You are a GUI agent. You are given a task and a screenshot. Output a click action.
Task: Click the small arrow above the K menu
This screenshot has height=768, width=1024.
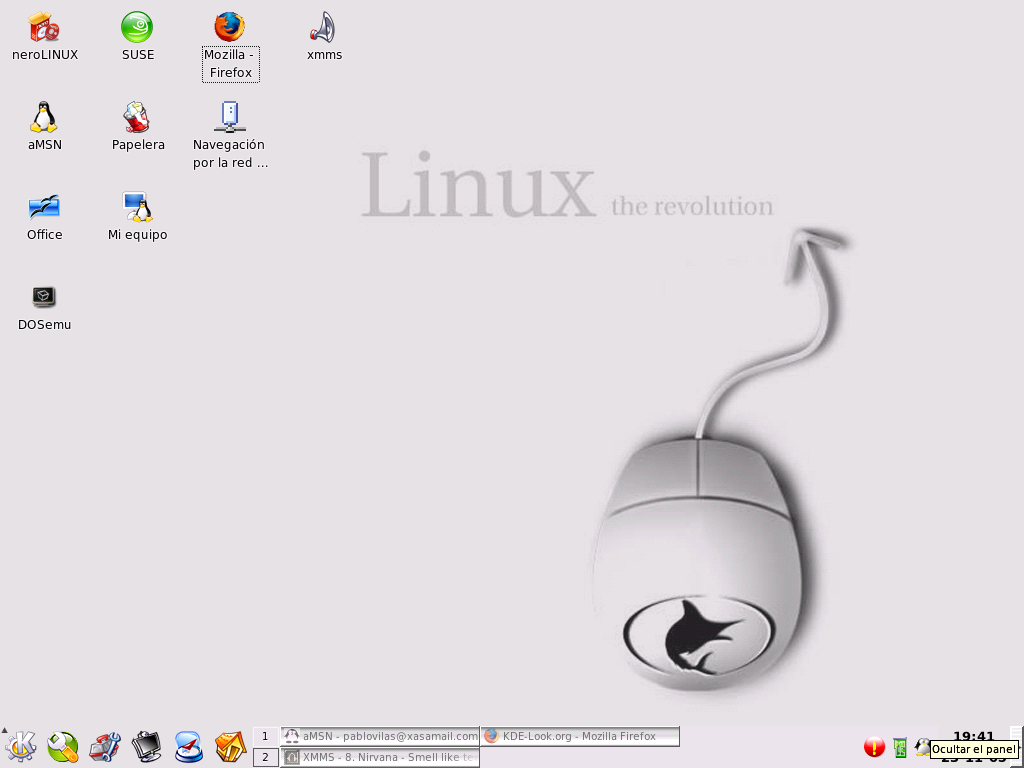click(x=5, y=730)
